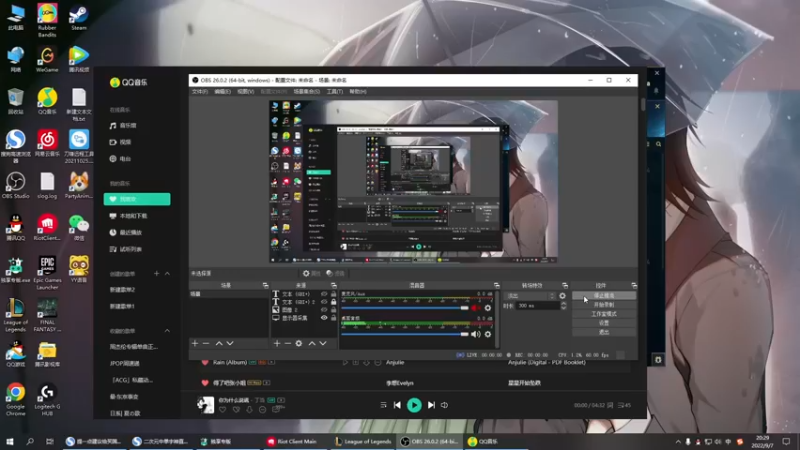Adjust the desktop audio volume slider

pos(405,334)
